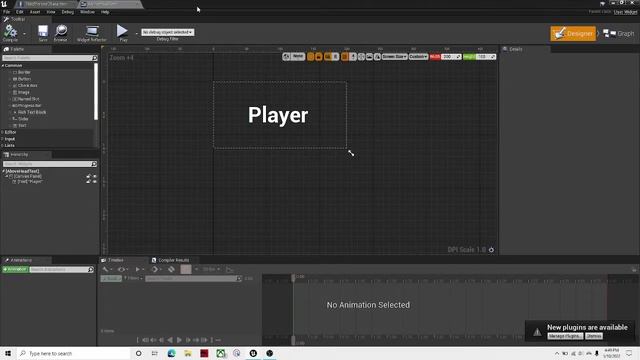The height and width of the screenshot is (360, 640).
Task: Open Screen Size dropdown in viewport
Action: coord(394,57)
